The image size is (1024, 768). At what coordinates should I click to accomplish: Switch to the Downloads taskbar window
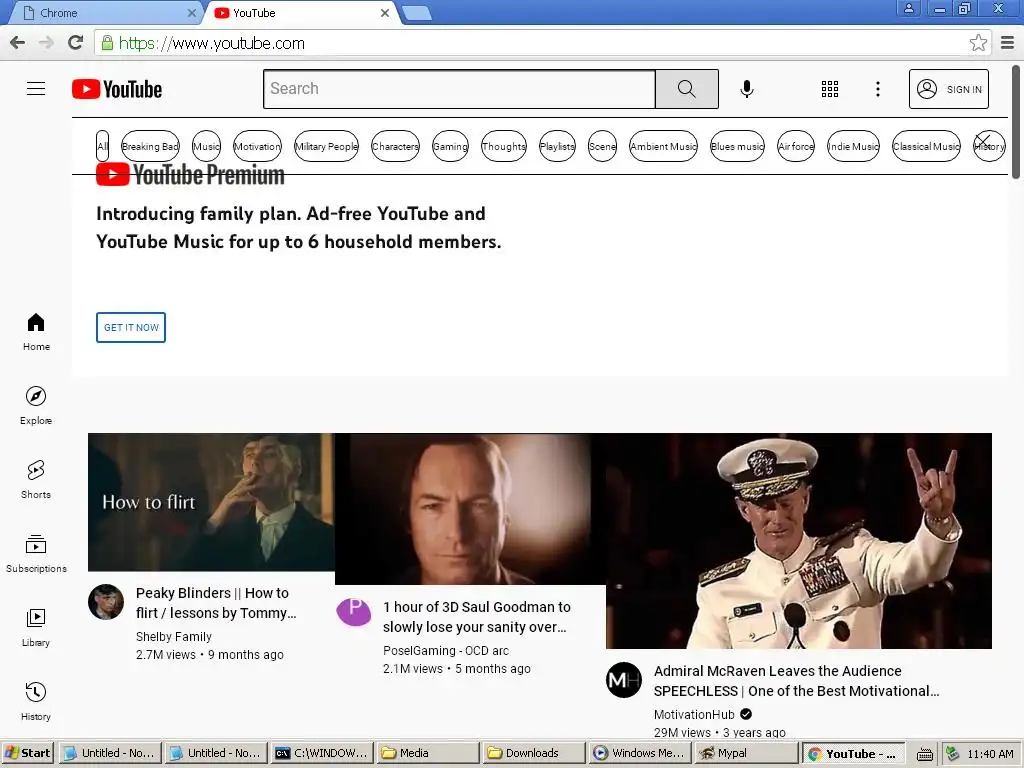click(533, 753)
